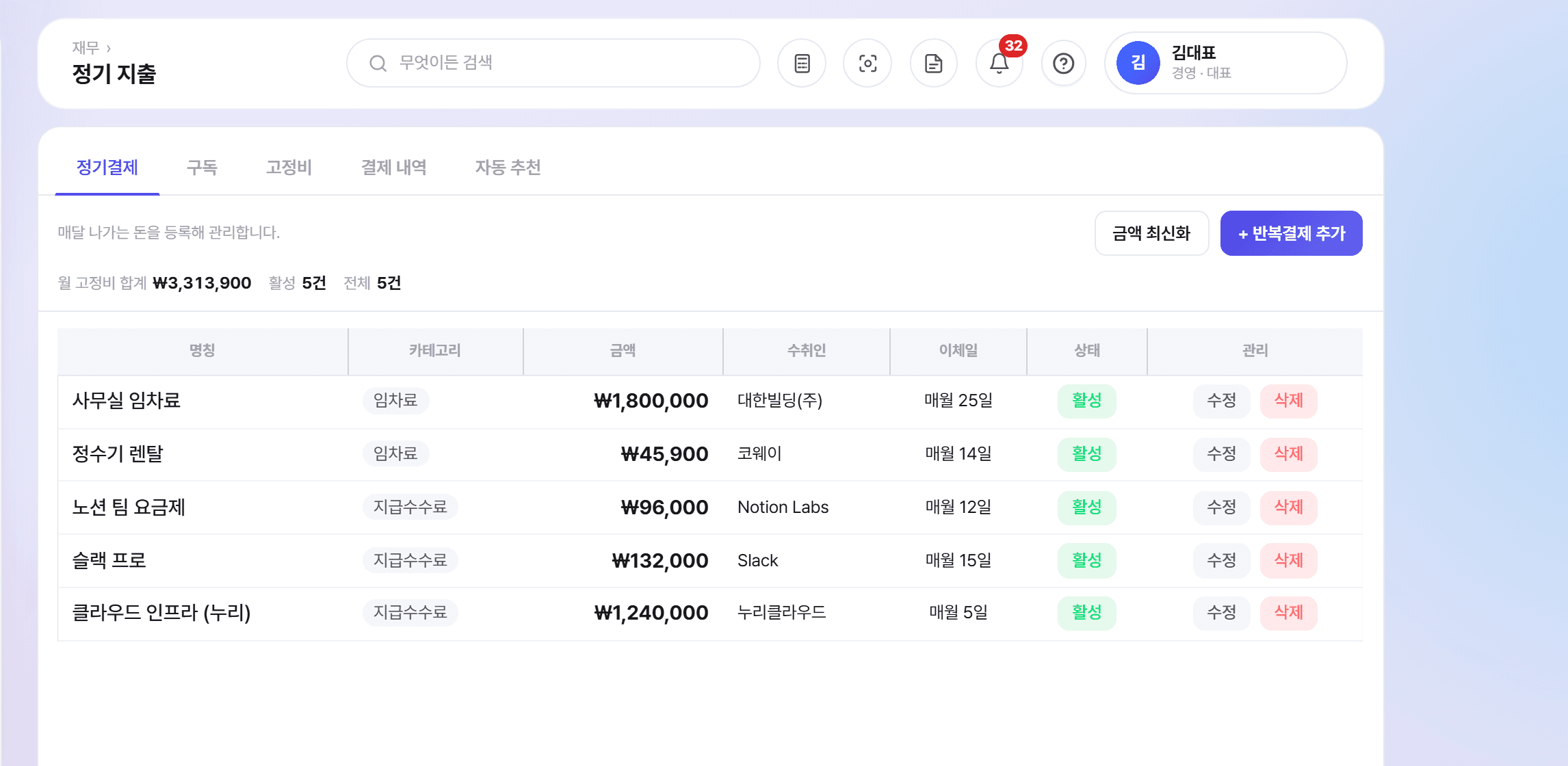The height and width of the screenshot is (766, 1568).
Task: Click 활성 status of 슬랙 프로
Action: 1087,561
